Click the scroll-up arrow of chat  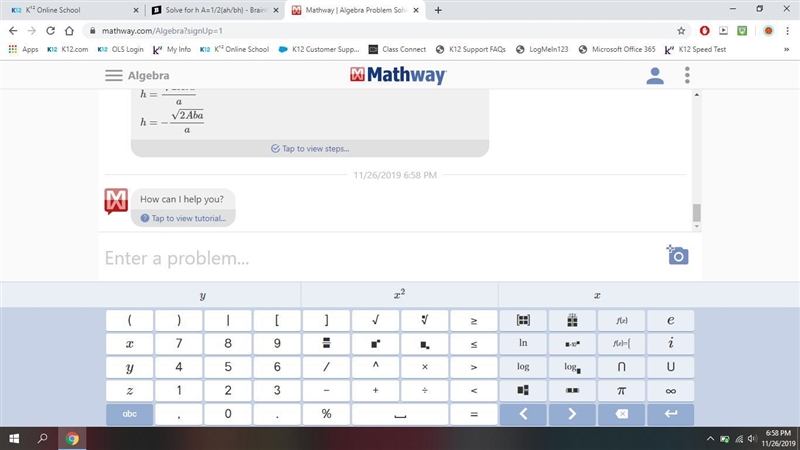pos(696,95)
